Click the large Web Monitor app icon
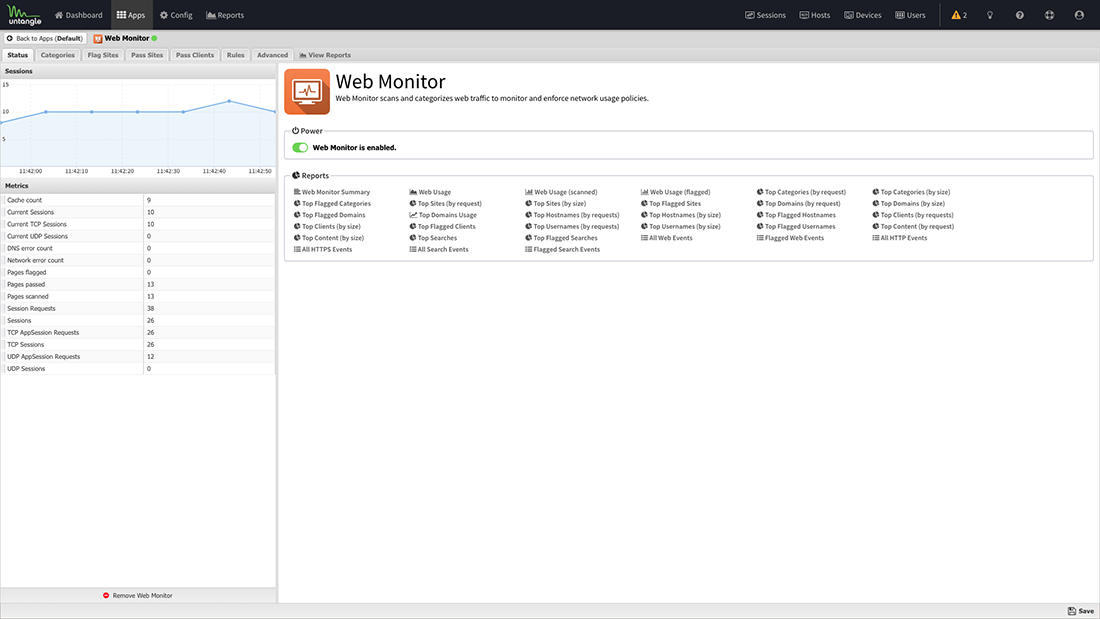The width and height of the screenshot is (1100, 619). click(x=307, y=91)
